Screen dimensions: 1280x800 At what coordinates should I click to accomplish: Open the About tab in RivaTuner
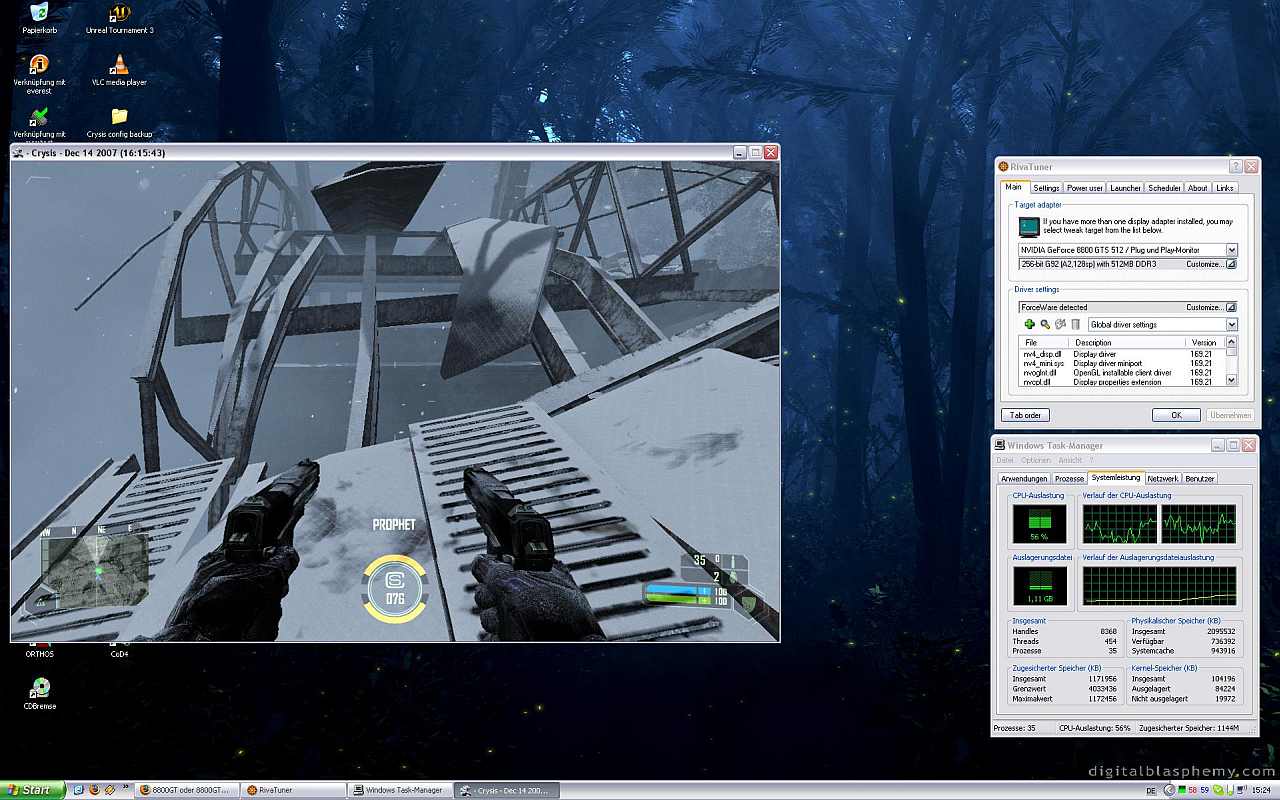click(1198, 188)
